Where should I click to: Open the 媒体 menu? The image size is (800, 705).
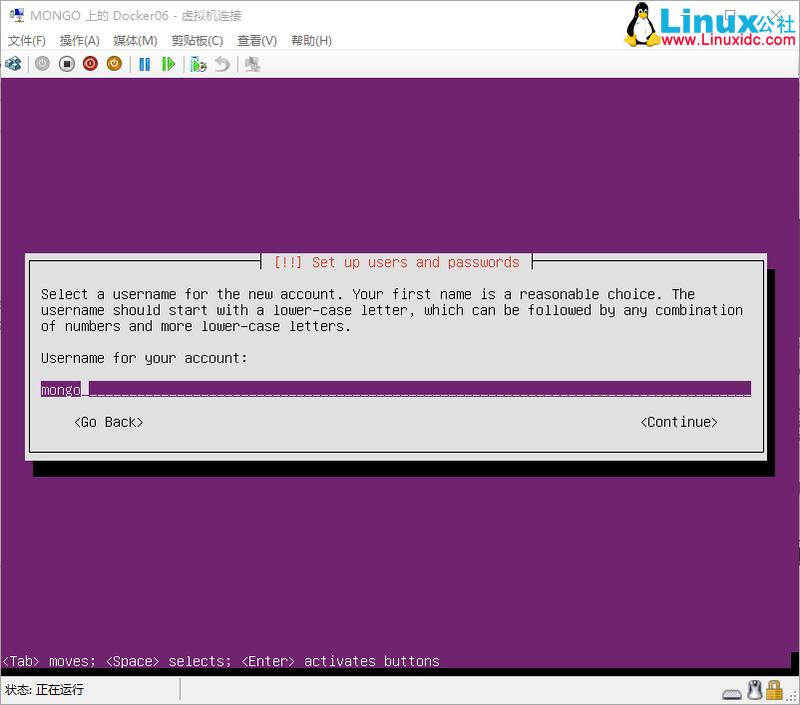(x=133, y=40)
